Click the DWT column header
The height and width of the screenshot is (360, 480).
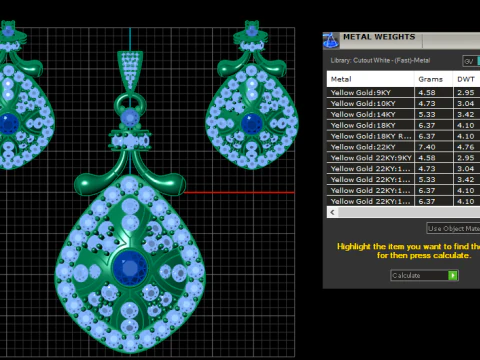(466, 79)
